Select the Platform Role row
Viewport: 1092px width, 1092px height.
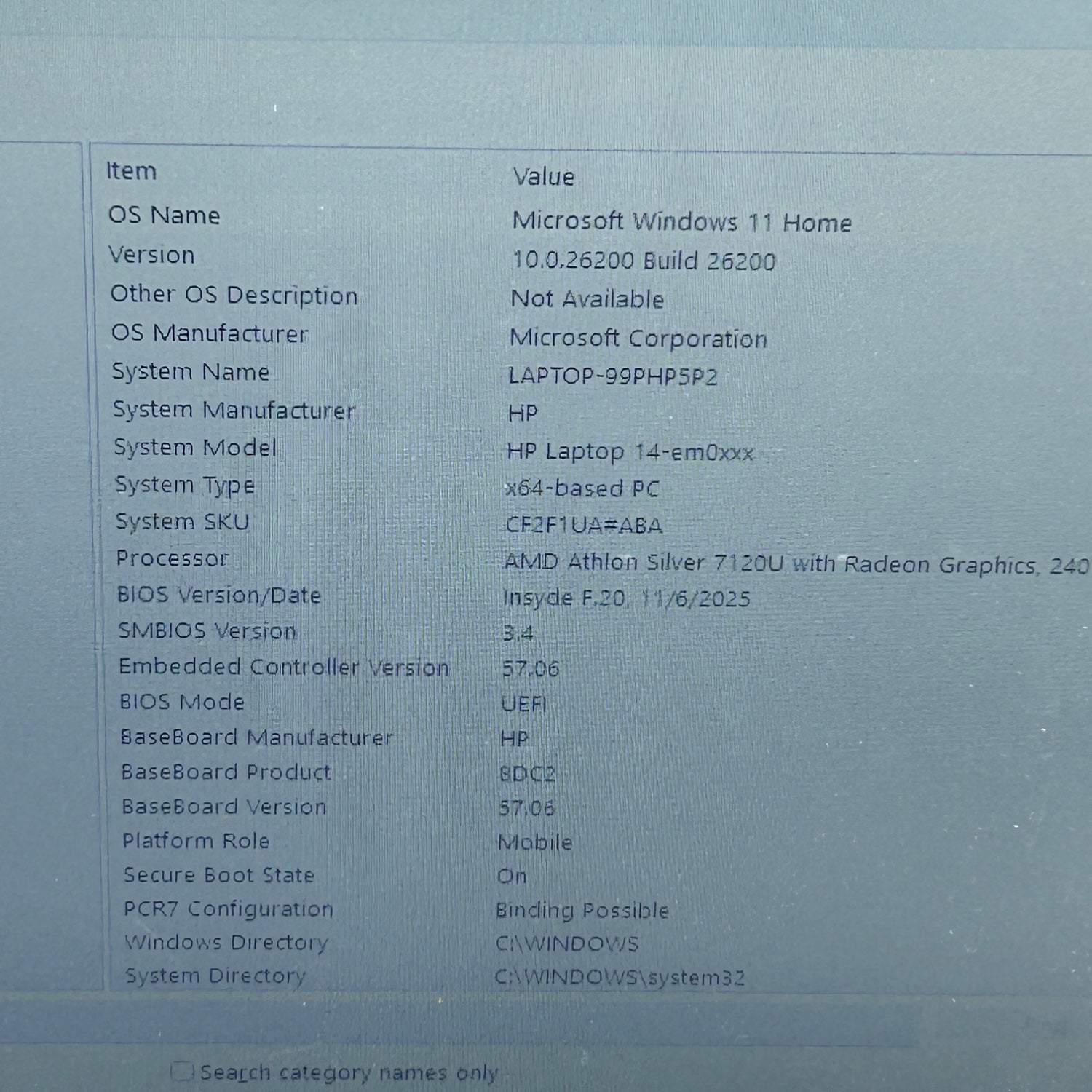(x=196, y=841)
